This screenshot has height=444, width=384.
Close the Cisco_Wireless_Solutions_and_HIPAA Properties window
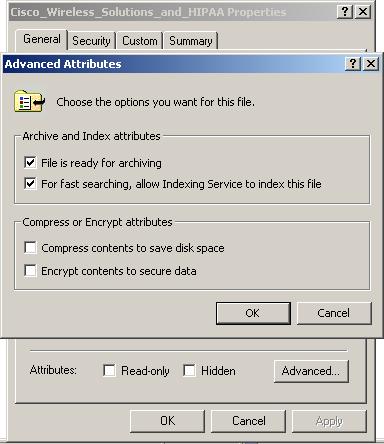point(363,12)
